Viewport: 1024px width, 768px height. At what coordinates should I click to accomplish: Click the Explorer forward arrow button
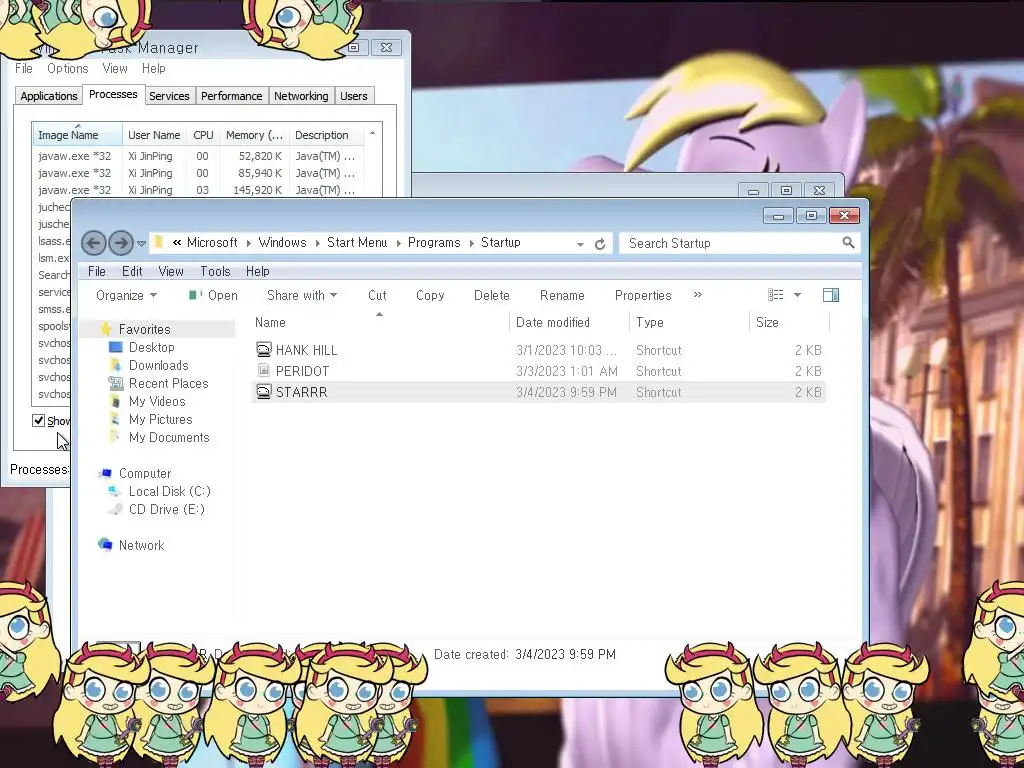click(x=121, y=244)
